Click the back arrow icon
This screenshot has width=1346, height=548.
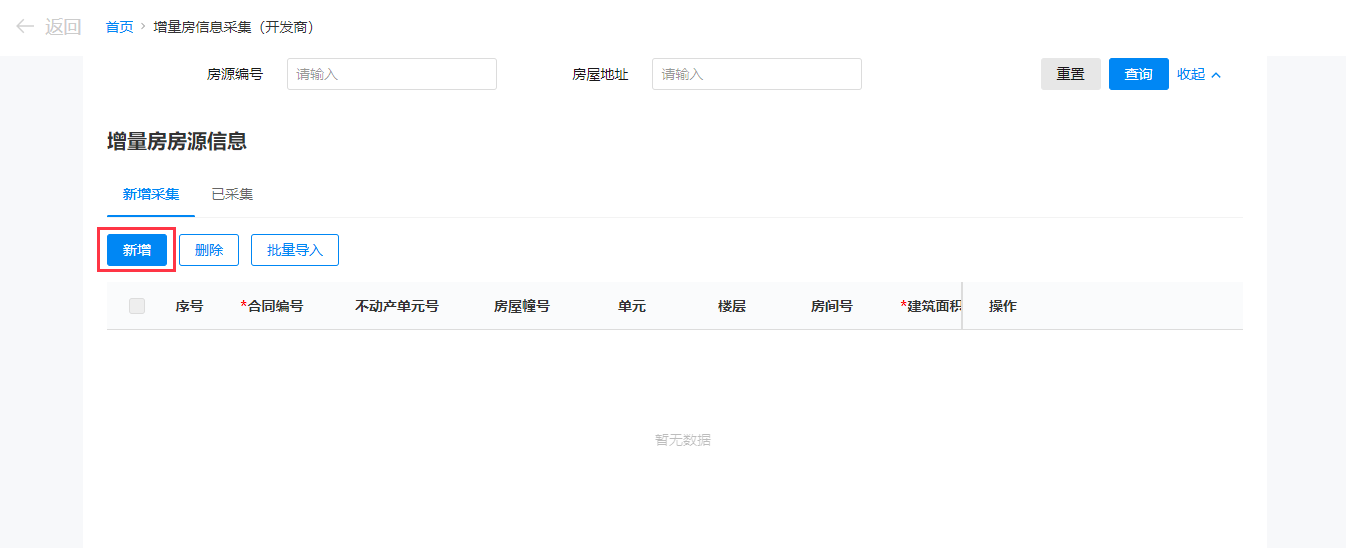(25, 27)
